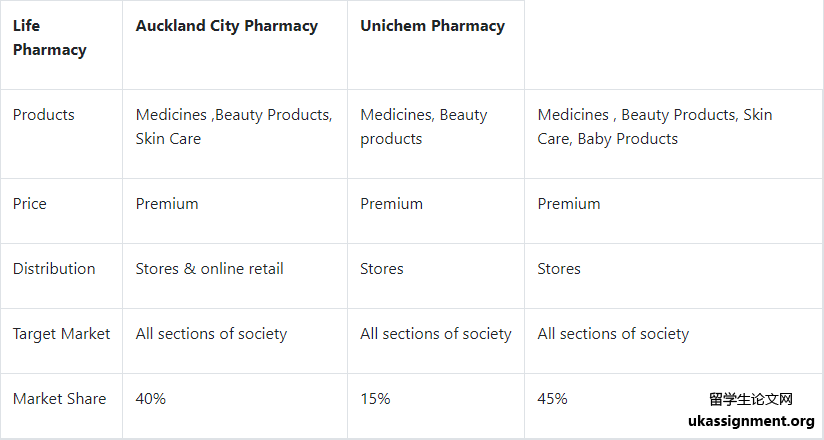This screenshot has width=824, height=440.
Task: Select the 45% market share value
Action: (552, 398)
